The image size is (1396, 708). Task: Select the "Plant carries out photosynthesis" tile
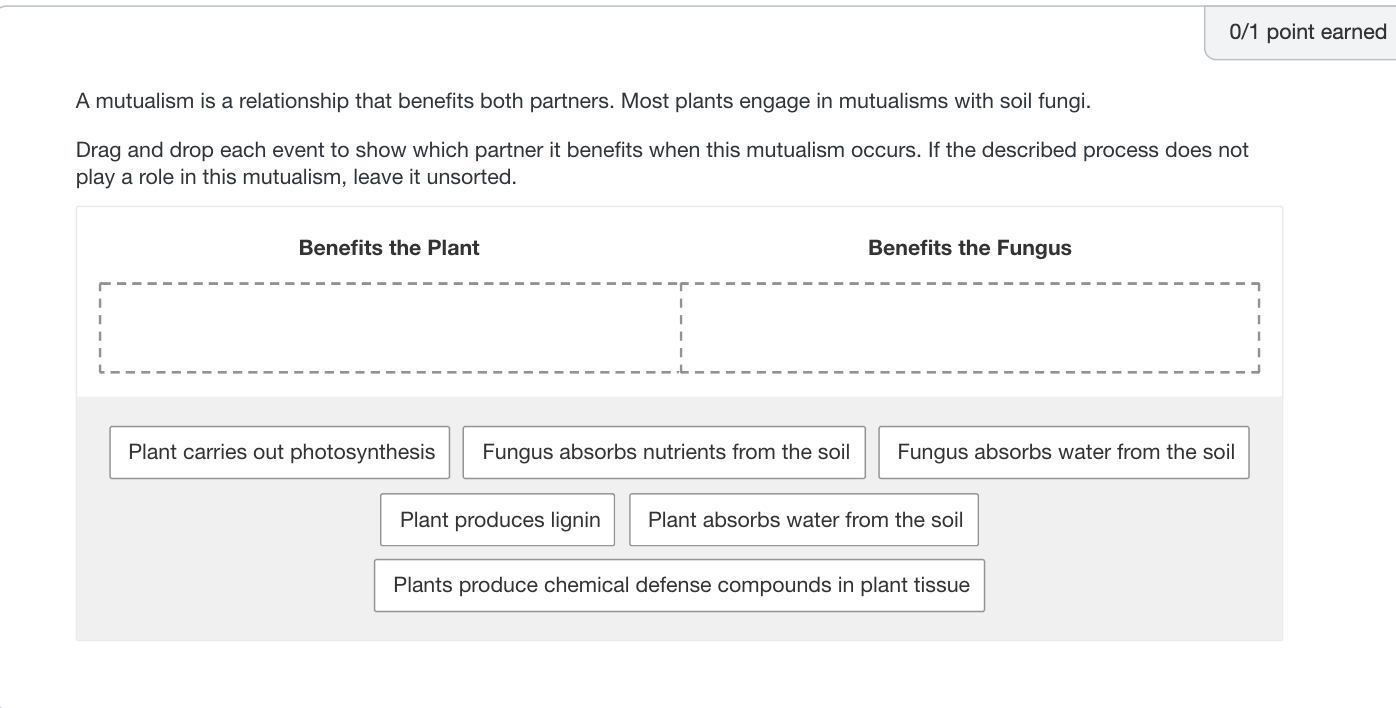(x=279, y=452)
